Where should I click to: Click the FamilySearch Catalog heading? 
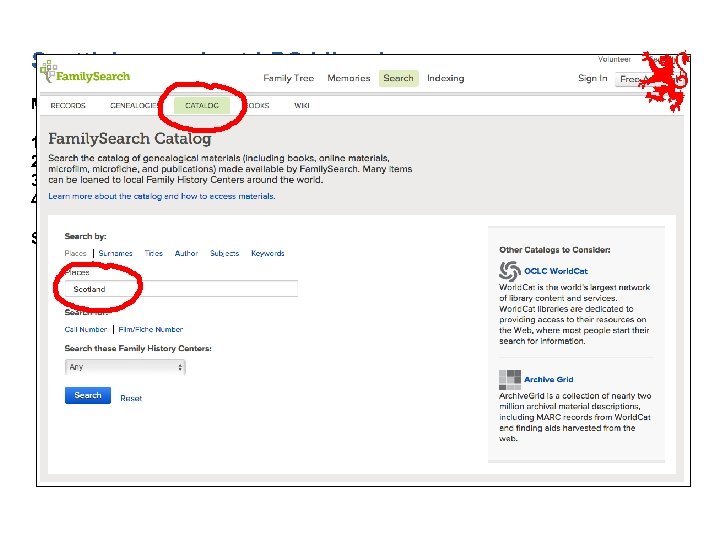129,138
